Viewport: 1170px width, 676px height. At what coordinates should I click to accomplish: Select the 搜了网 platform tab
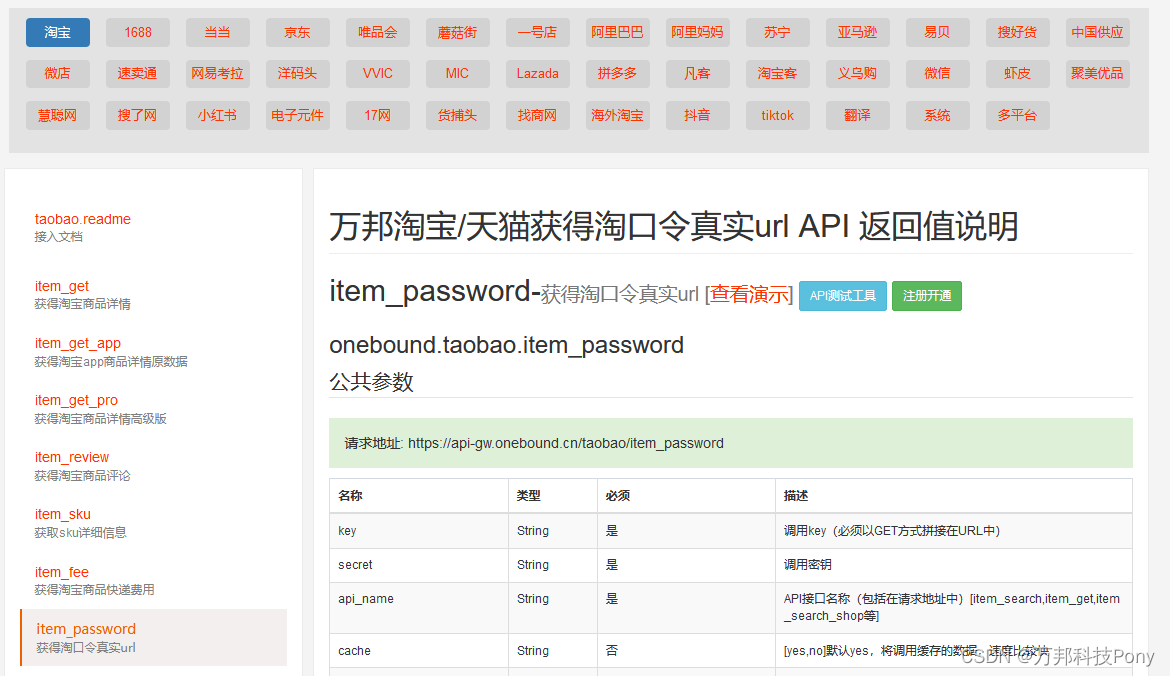137,115
